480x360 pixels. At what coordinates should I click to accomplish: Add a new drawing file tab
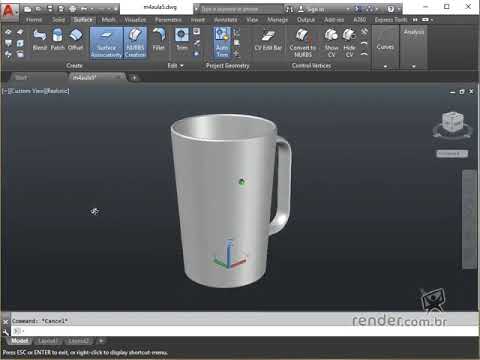pyautogui.click(x=134, y=78)
